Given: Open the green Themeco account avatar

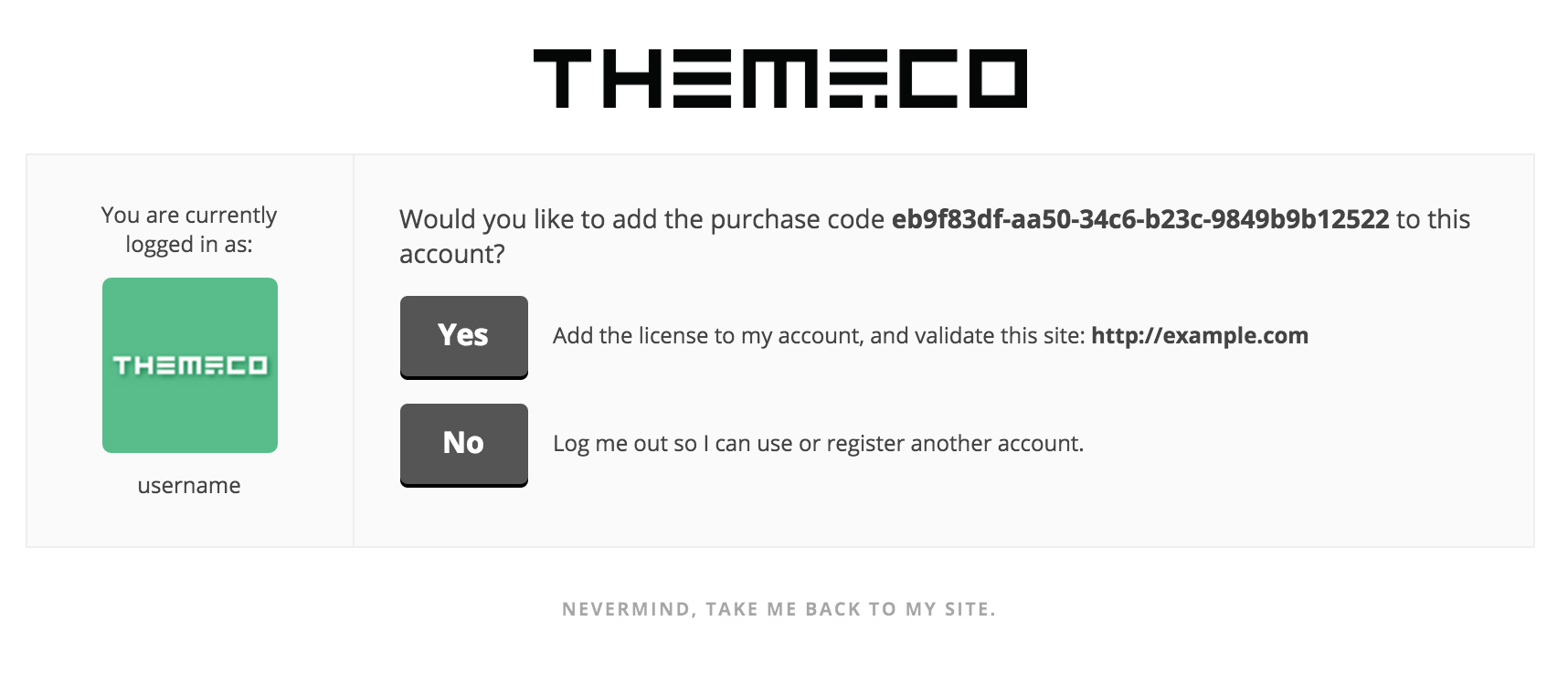Looking at the screenshot, I should pyautogui.click(x=190, y=365).
